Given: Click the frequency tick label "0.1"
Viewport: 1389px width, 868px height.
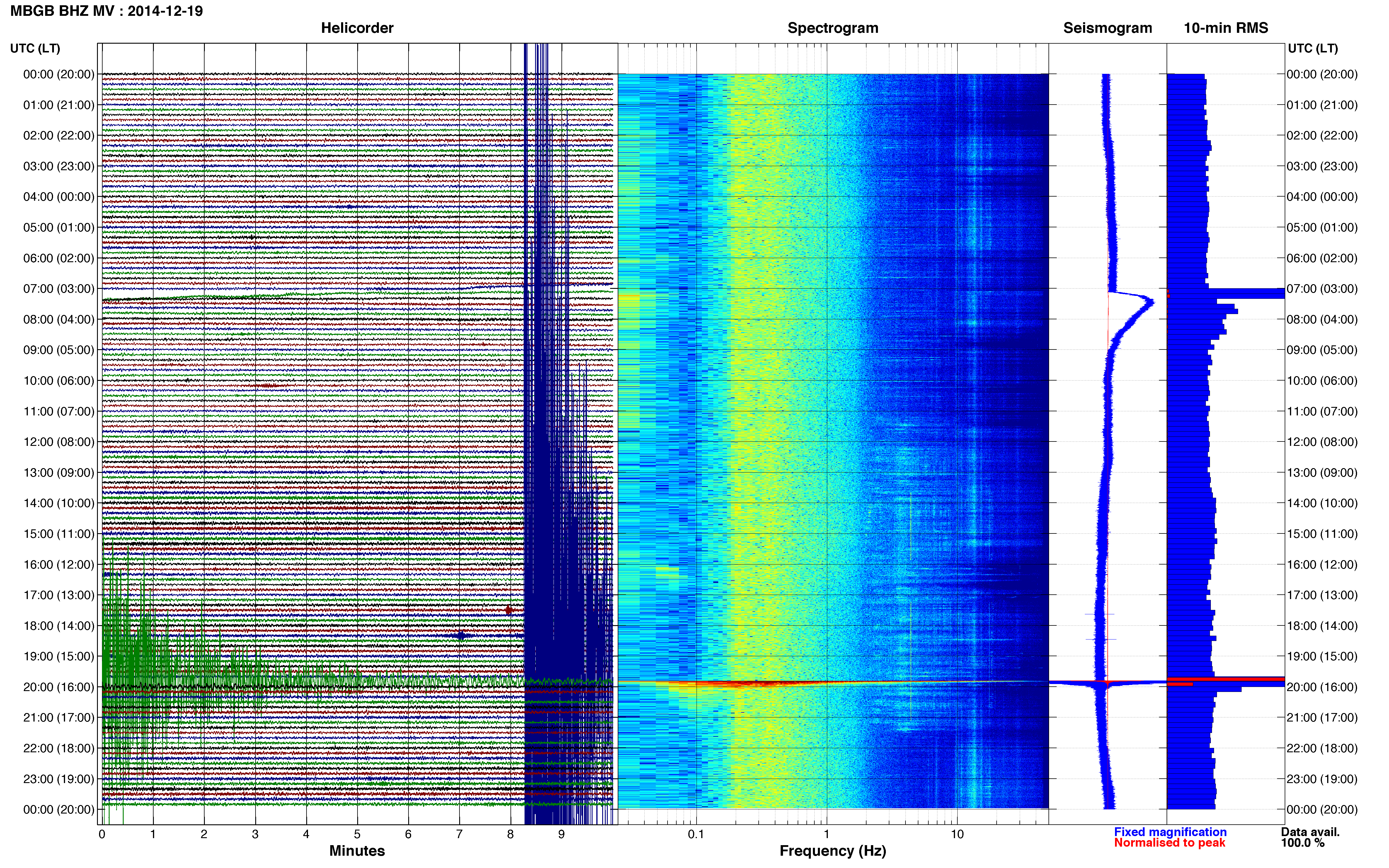Looking at the screenshot, I should tap(696, 834).
